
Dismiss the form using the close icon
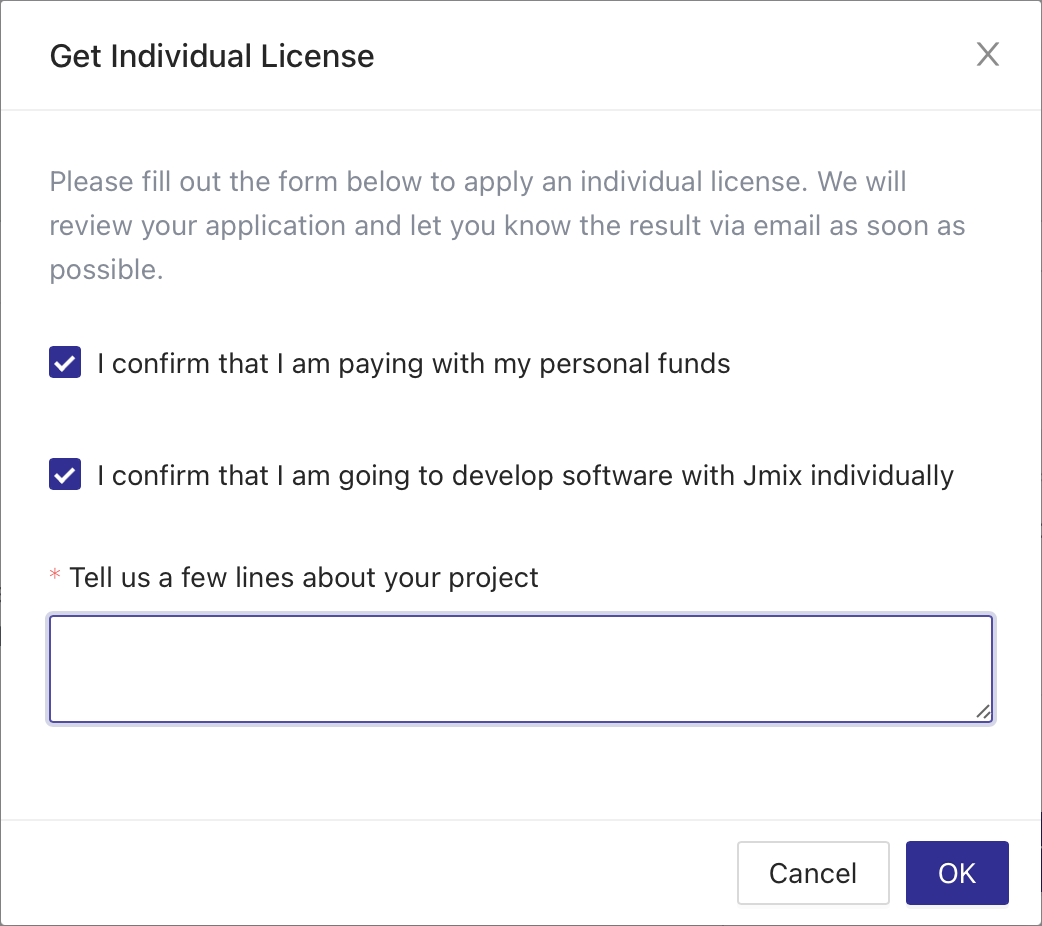[988, 55]
